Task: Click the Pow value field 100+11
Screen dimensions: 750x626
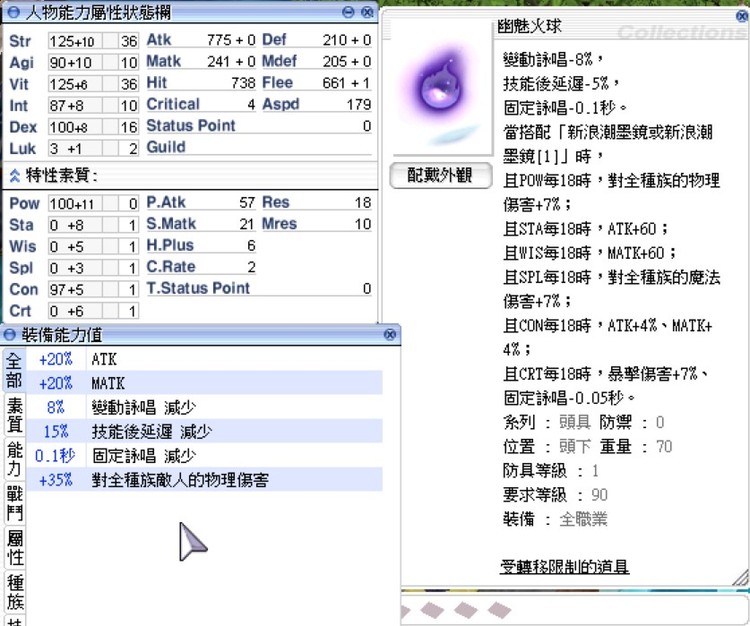Action: click(x=75, y=204)
